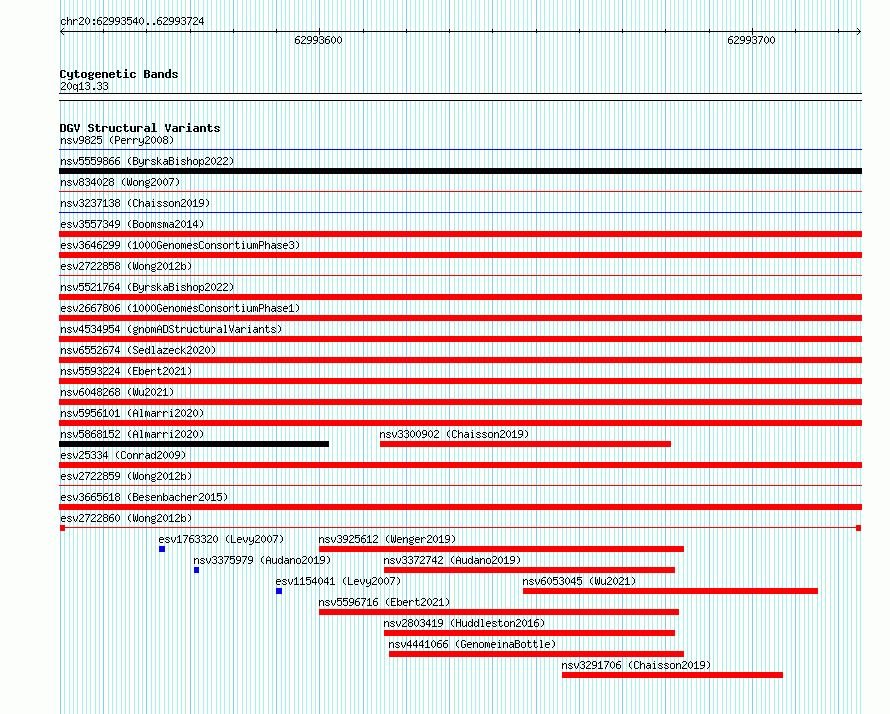This screenshot has height=714, width=890.
Task: Click the 62993700 ruler position label
Action: pyautogui.click(x=751, y=40)
